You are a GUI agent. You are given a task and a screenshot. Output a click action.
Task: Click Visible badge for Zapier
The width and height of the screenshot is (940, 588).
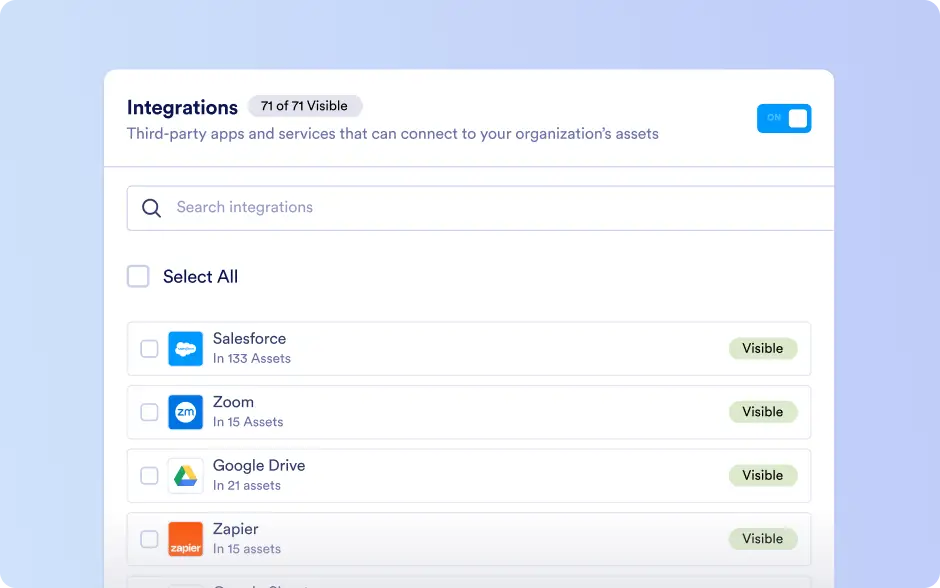coord(763,539)
